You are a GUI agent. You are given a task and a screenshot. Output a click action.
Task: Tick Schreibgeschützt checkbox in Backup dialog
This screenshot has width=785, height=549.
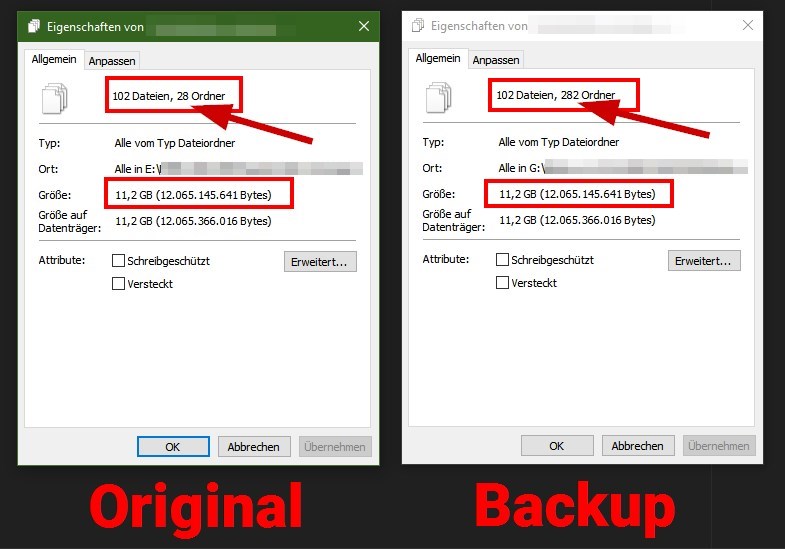coord(502,260)
